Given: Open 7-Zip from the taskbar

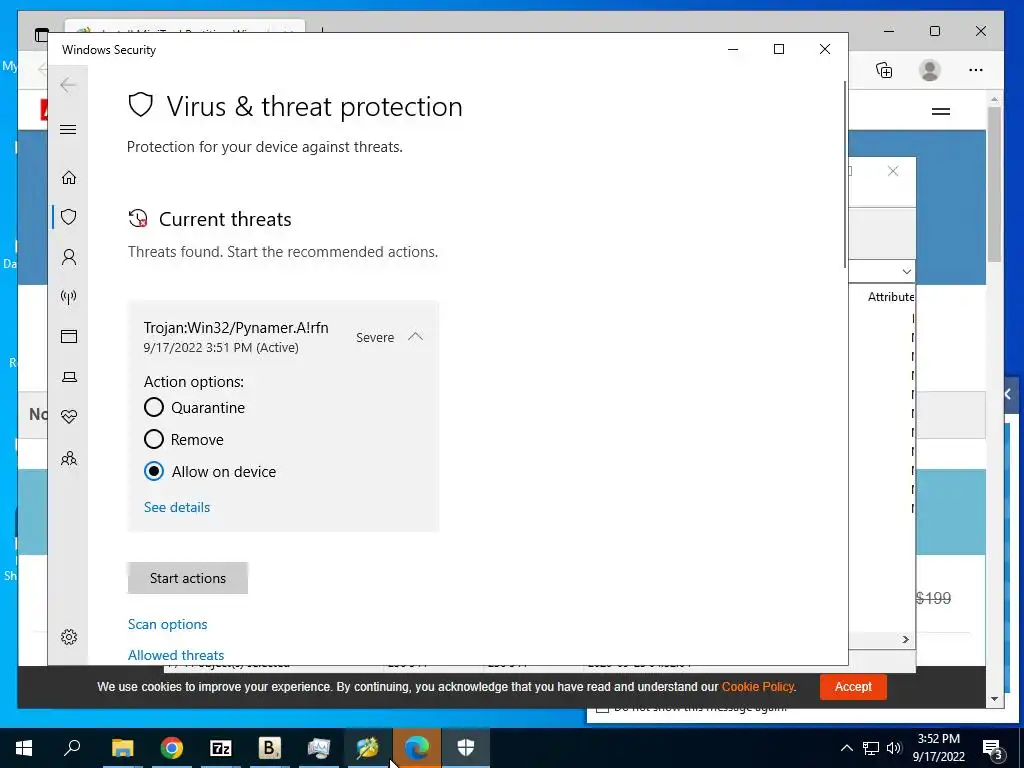Looking at the screenshot, I should point(221,748).
